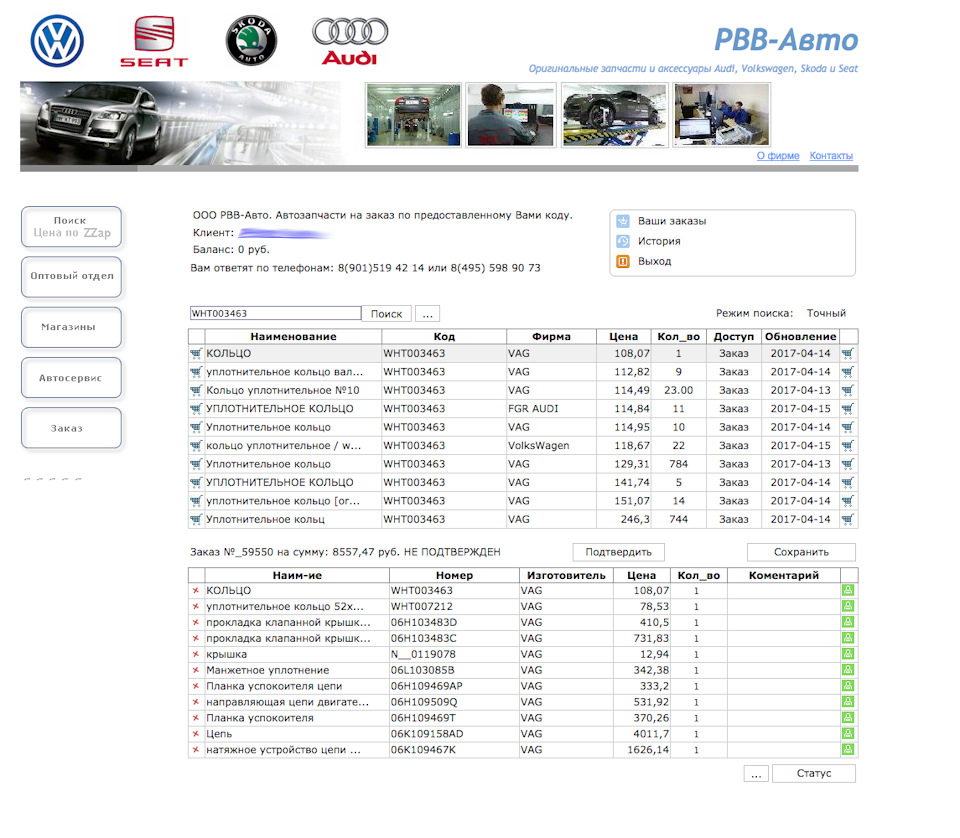Click cart icon before Кольцо уплотнительное №10
The width and height of the screenshot is (960, 838).
196,390
